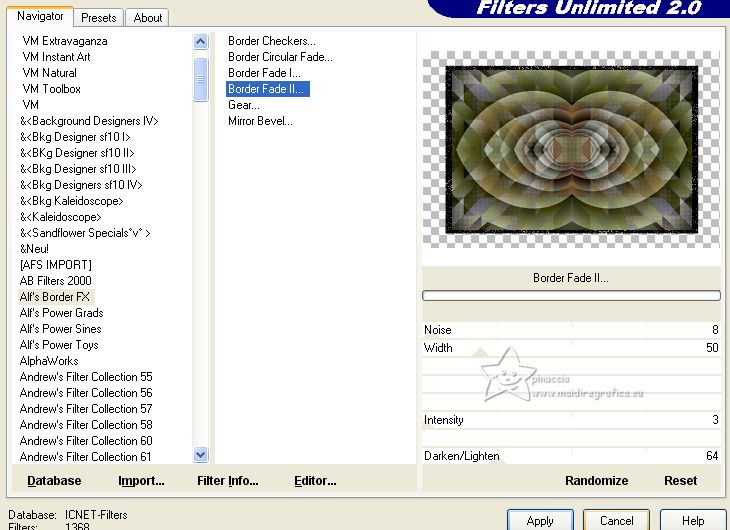Select &<Bkg Designers sf10 IV> category
Viewport: 730px width, 530px height.
pyautogui.click(x=81, y=184)
